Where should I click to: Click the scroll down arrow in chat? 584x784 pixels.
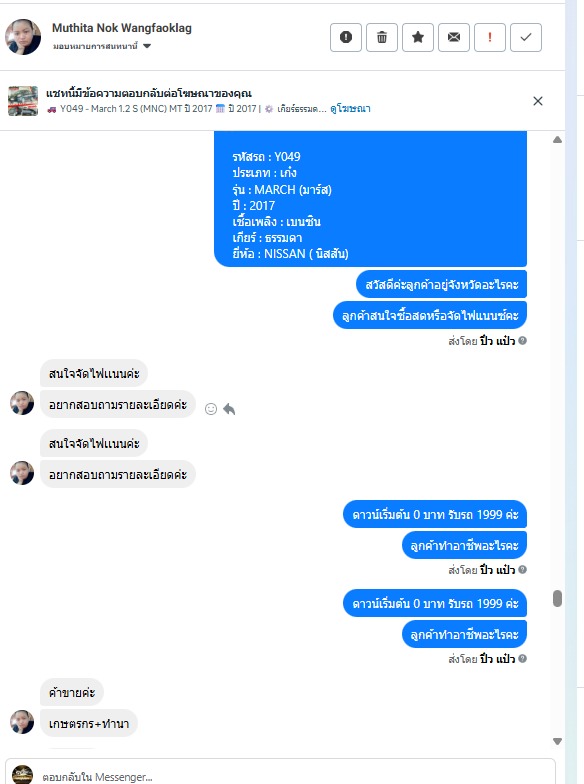[558, 741]
